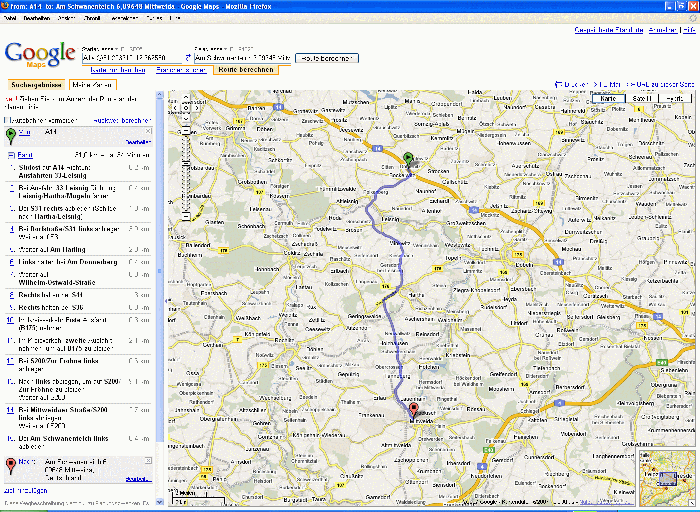Screen dimensions: 700x512
Task: Open the Meine Karten tab
Action: point(92,85)
